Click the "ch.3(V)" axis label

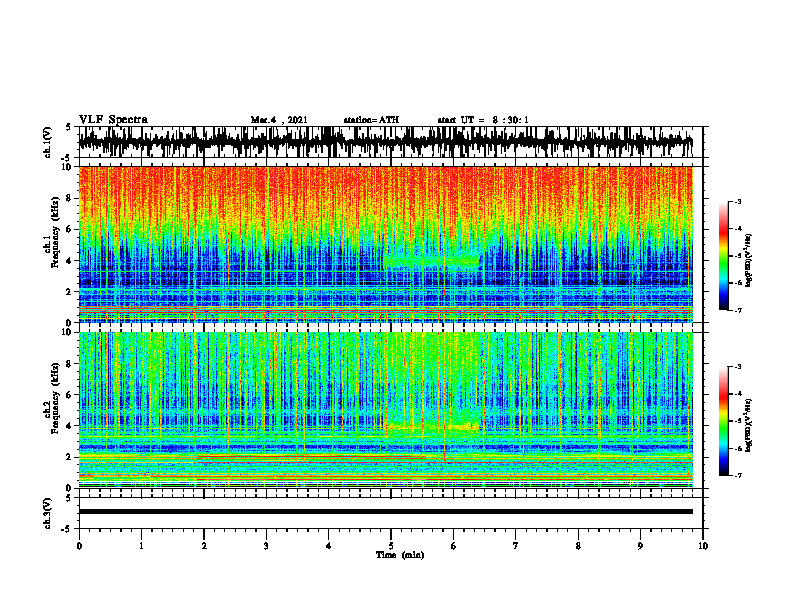(x=48, y=513)
